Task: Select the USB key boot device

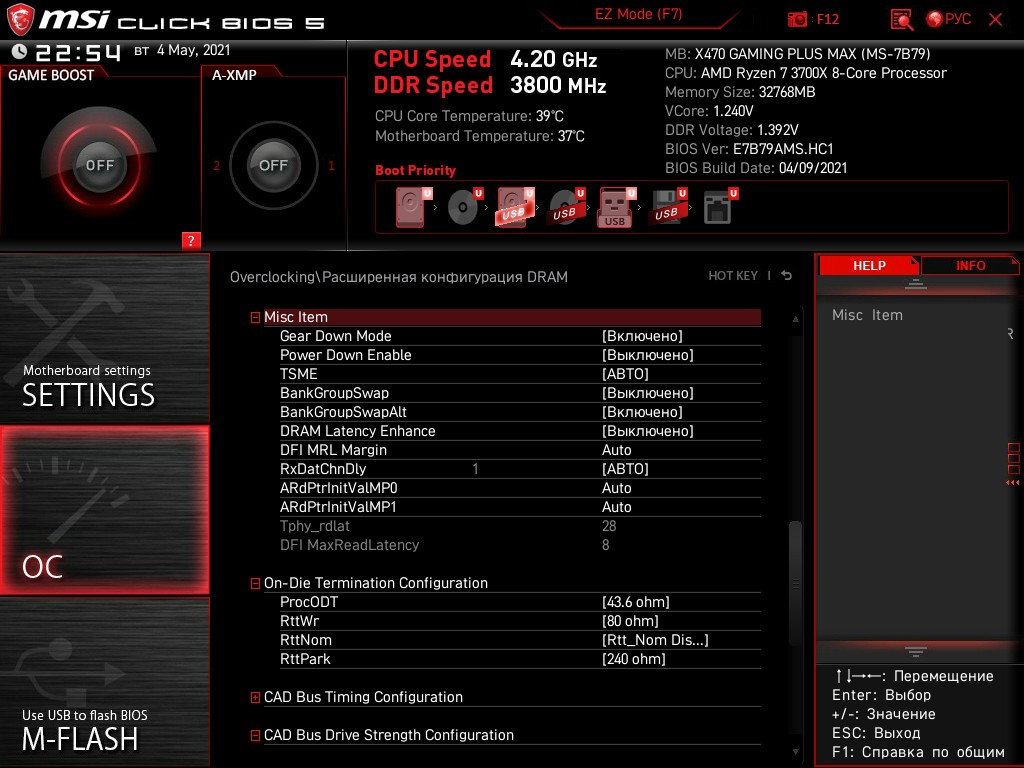Action: 616,207
